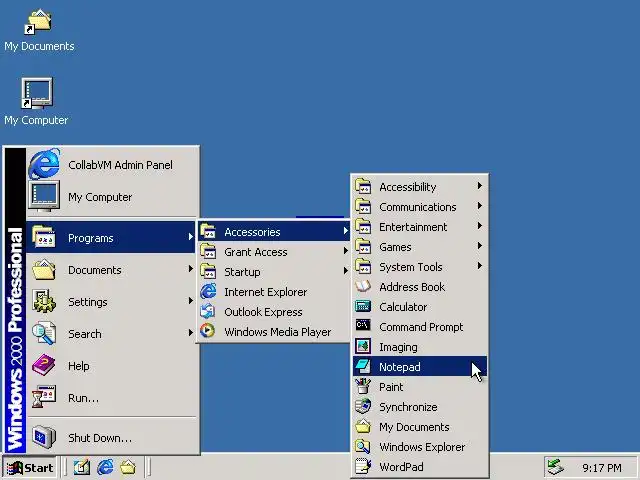Viewport: 640px width, 480px height.
Task: Launch Paint from the Accessories list
Action: click(420, 387)
